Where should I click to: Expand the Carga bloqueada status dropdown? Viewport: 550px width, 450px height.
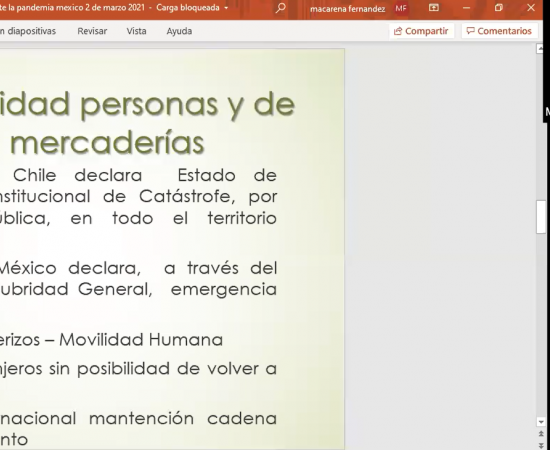(226, 8)
